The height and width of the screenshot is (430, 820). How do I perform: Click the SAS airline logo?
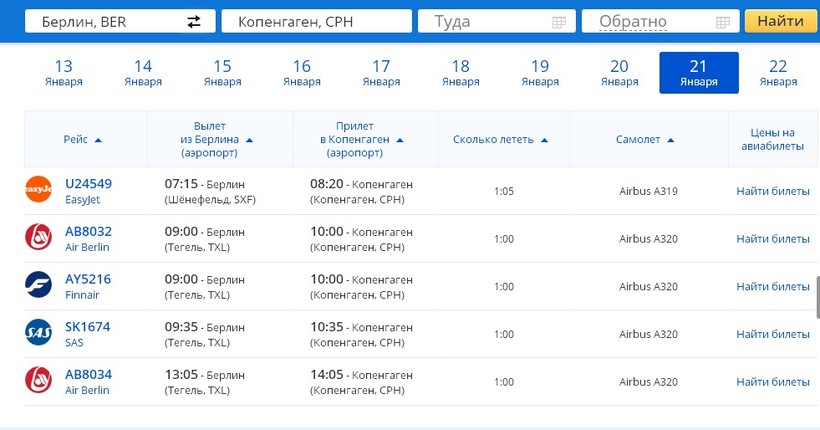[38, 334]
